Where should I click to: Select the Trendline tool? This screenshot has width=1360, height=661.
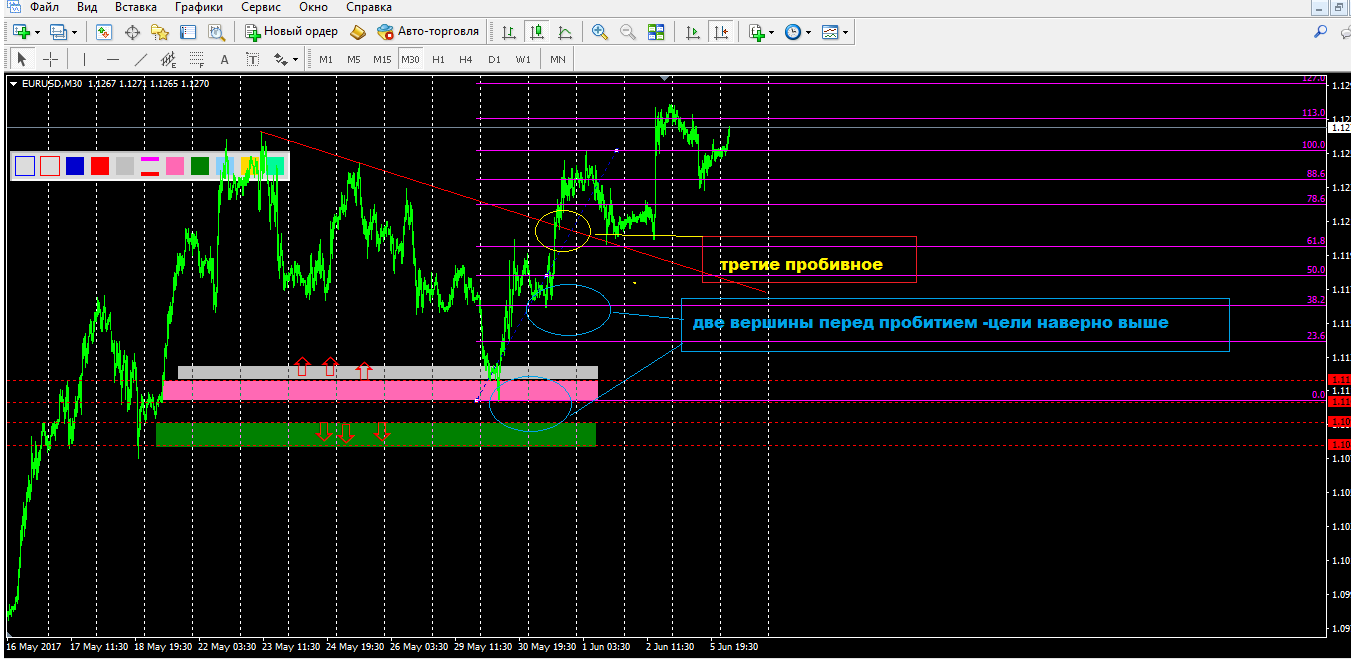coord(141,59)
